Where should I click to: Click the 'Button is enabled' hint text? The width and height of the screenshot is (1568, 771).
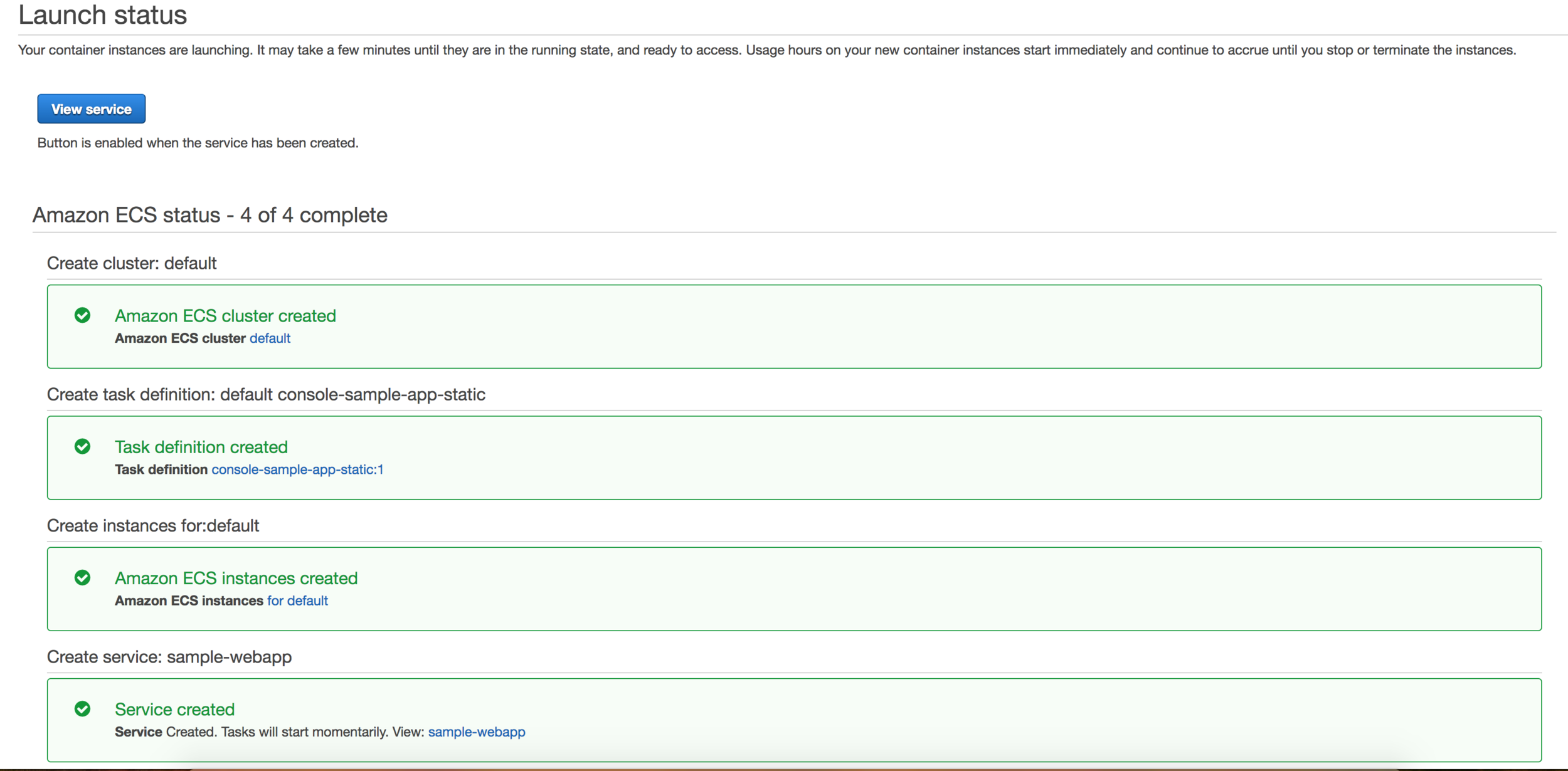[x=198, y=143]
